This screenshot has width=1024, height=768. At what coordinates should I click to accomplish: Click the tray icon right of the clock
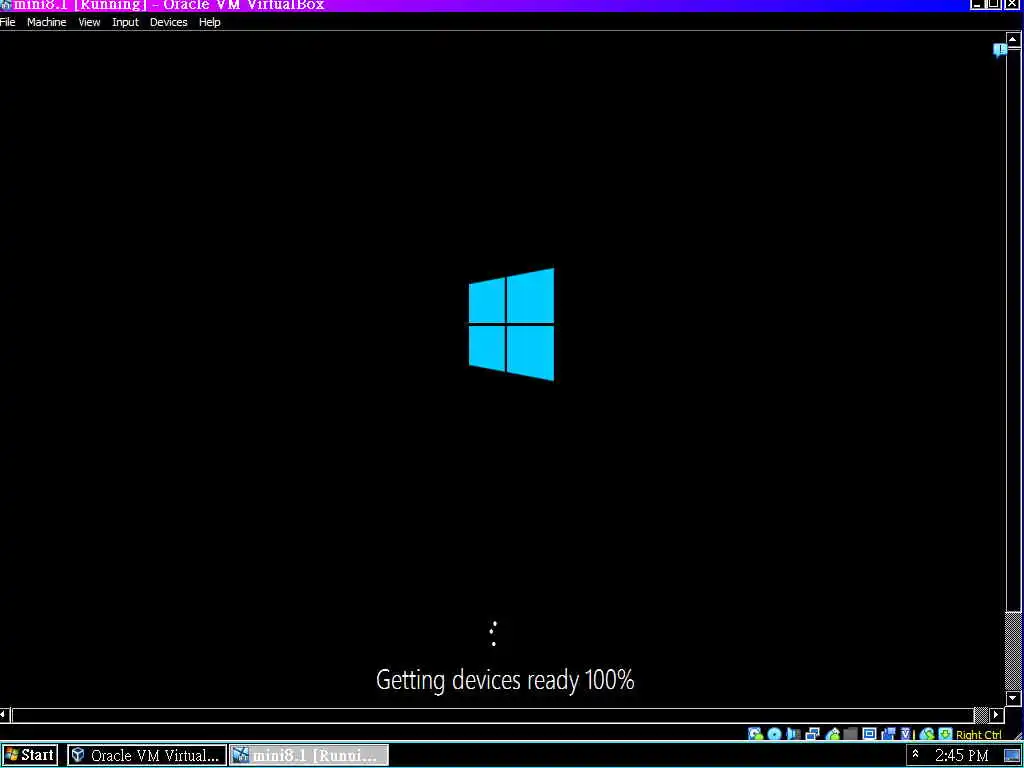click(1012, 756)
